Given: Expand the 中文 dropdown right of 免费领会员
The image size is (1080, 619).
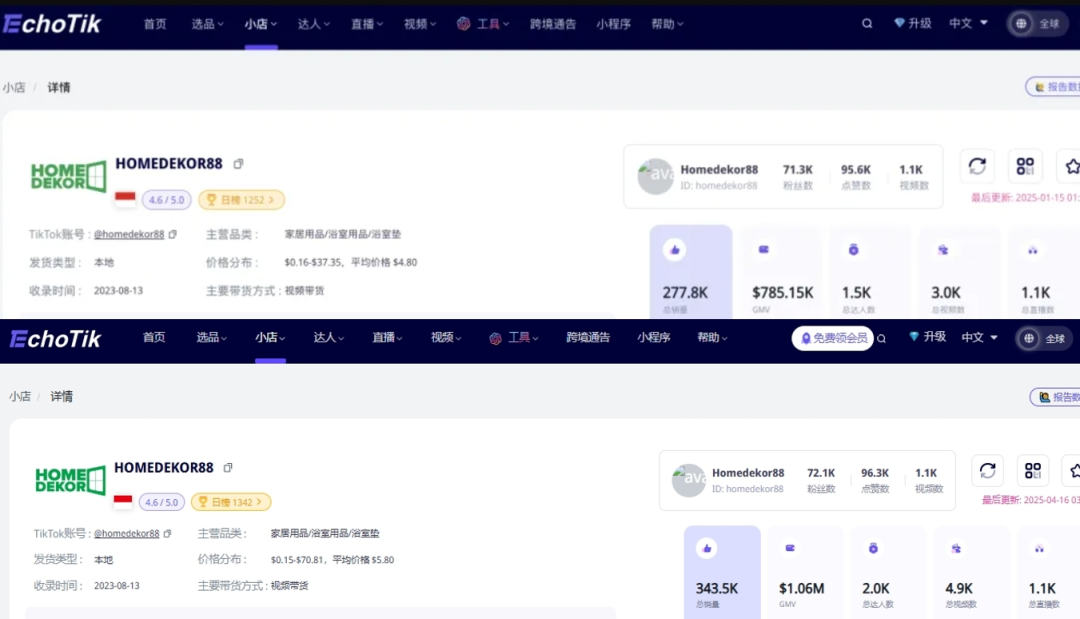Looking at the screenshot, I should 979,338.
